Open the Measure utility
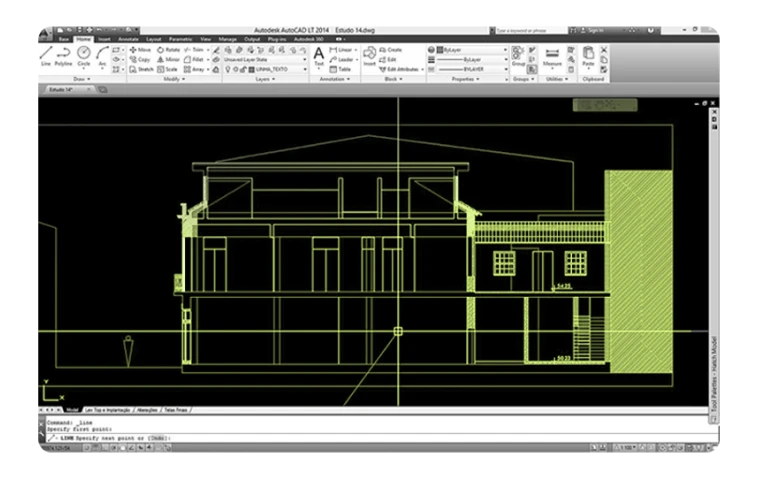The height and width of the screenshot is (479, 757). 552,57
